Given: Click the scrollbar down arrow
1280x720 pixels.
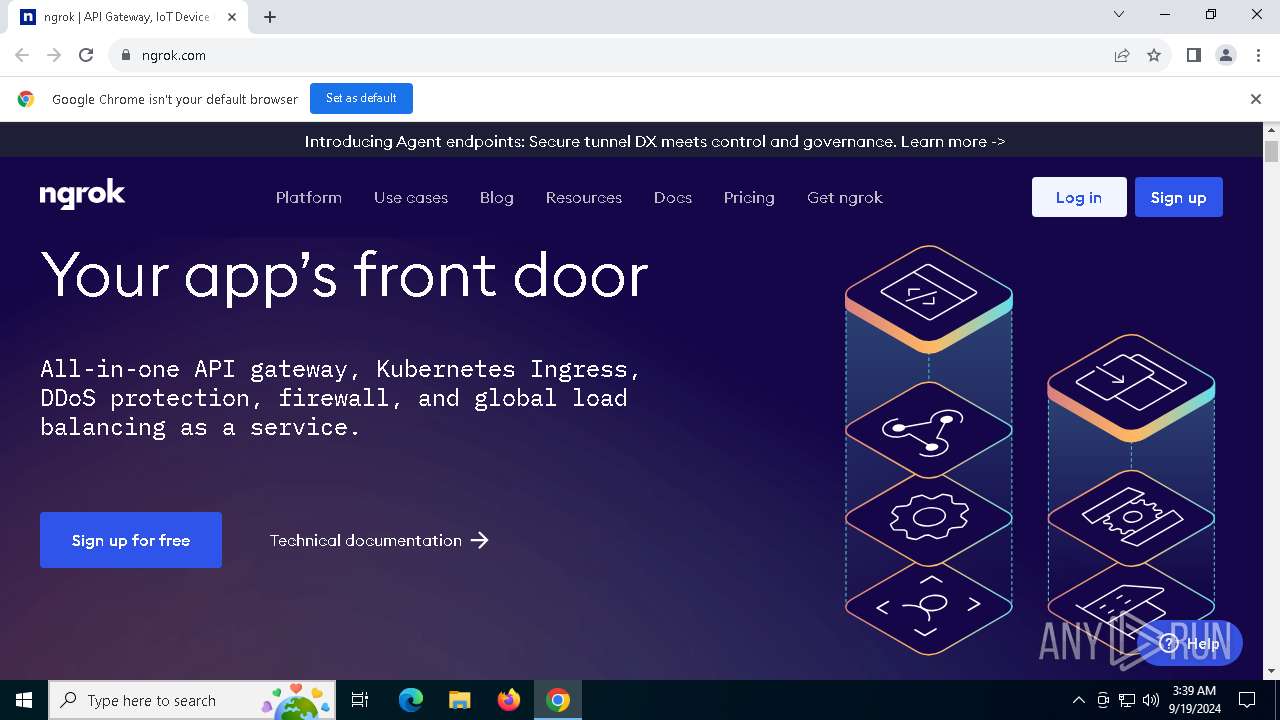Looking at the screenshot, I should pyautogui.click(x=1272, y=671).
